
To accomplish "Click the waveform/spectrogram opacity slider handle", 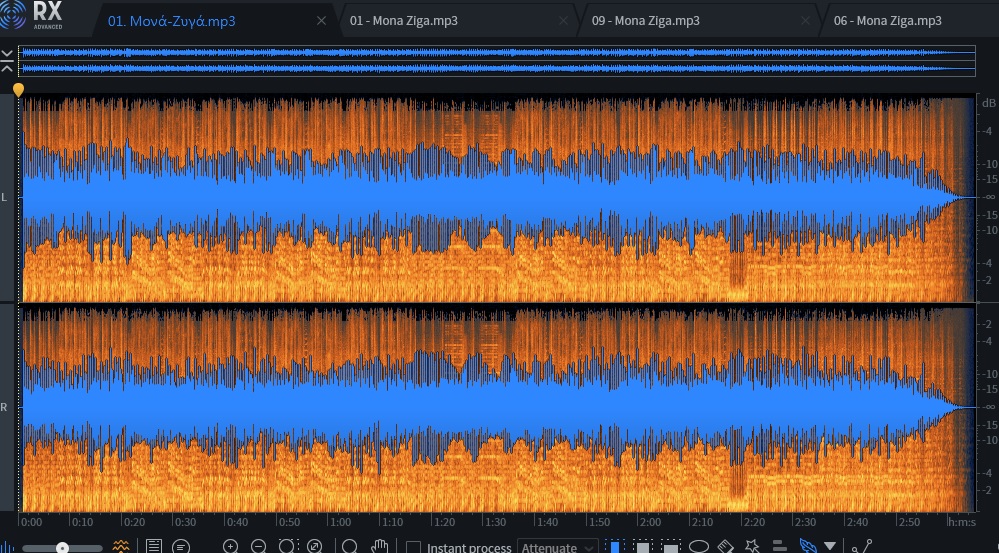I will [x=62, y=548].
